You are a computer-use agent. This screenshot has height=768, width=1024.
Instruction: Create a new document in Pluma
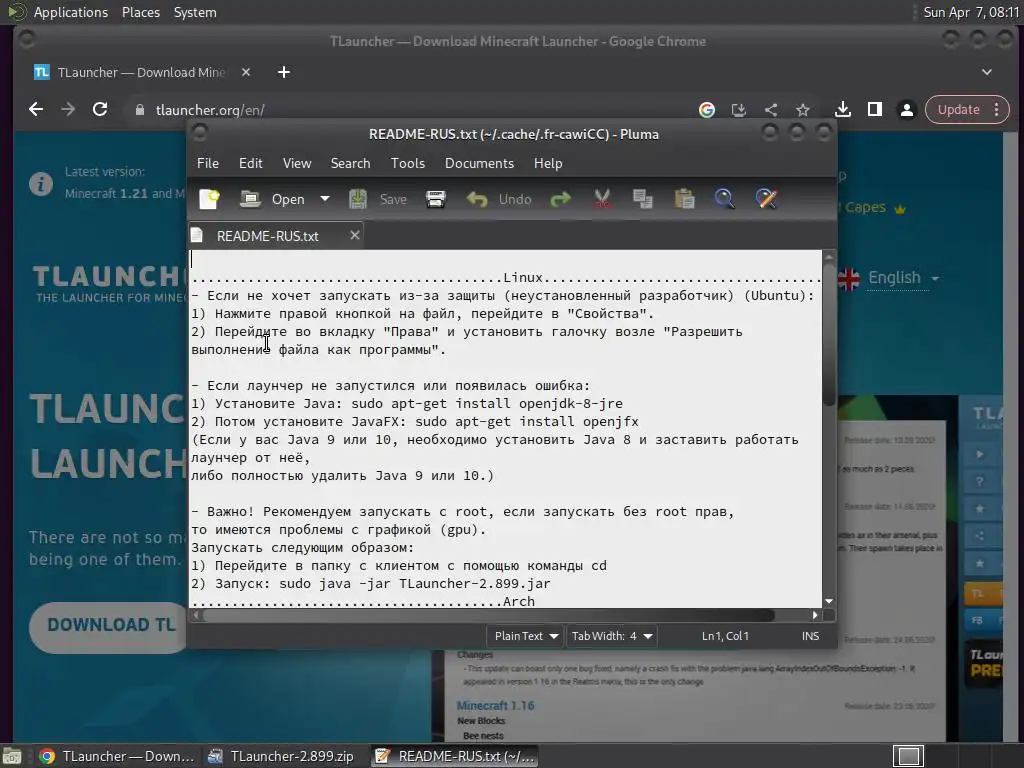point(209,199)
